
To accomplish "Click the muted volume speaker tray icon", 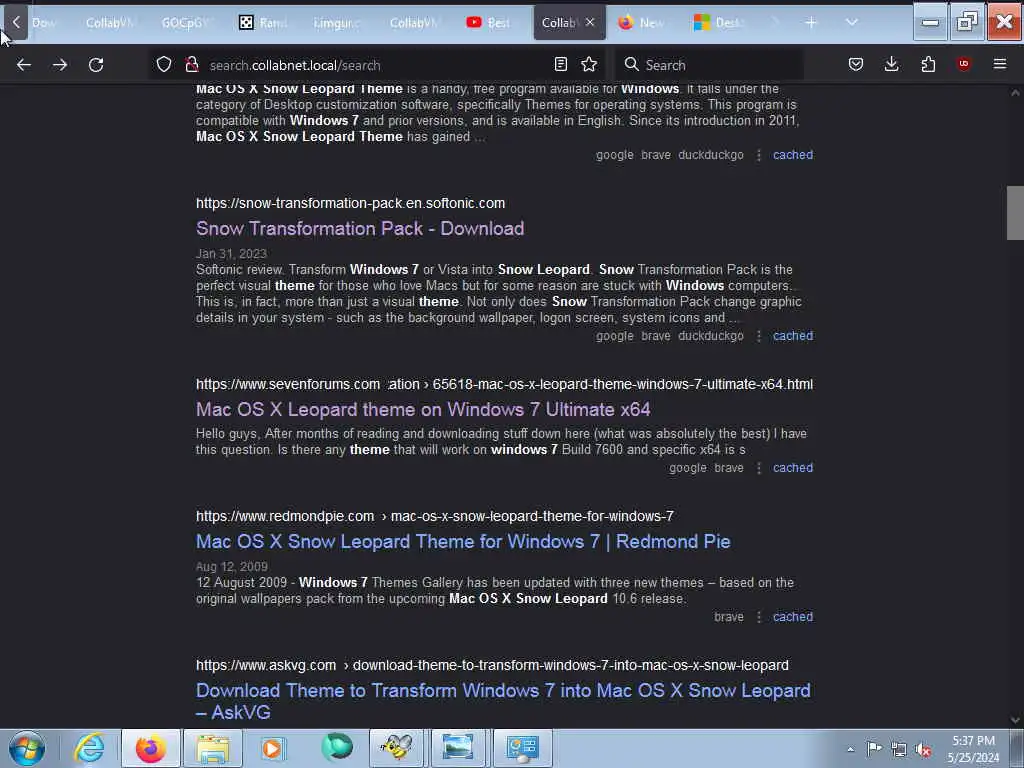I will tap(923, 749).
